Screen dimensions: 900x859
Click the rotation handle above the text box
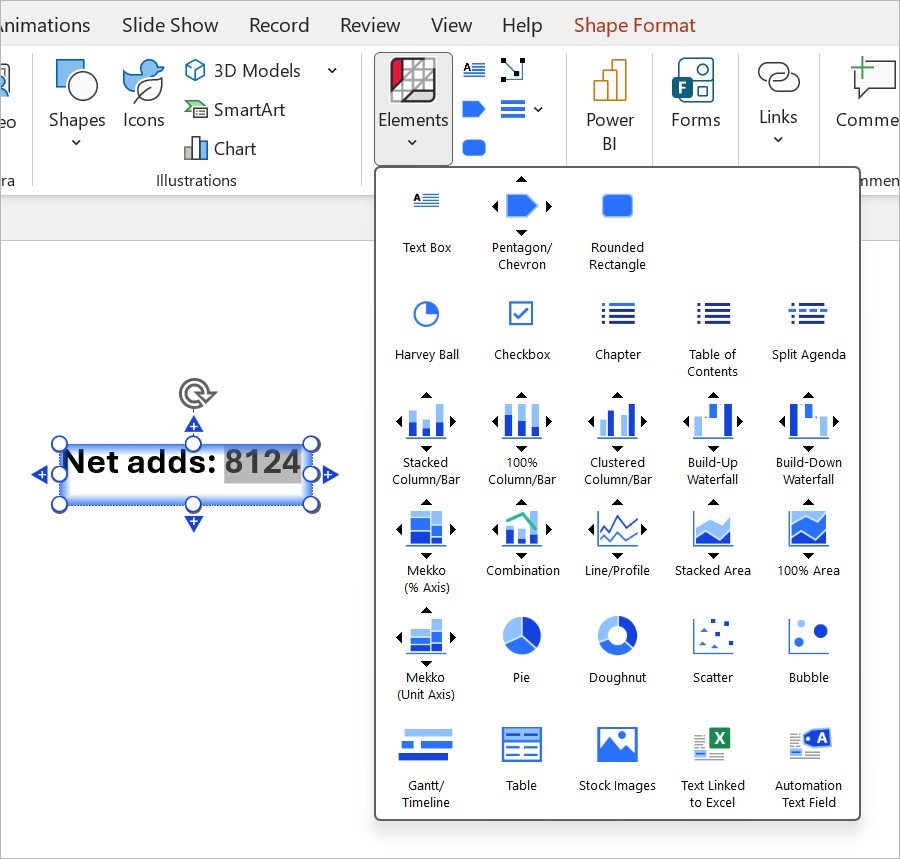coord(196,394)
